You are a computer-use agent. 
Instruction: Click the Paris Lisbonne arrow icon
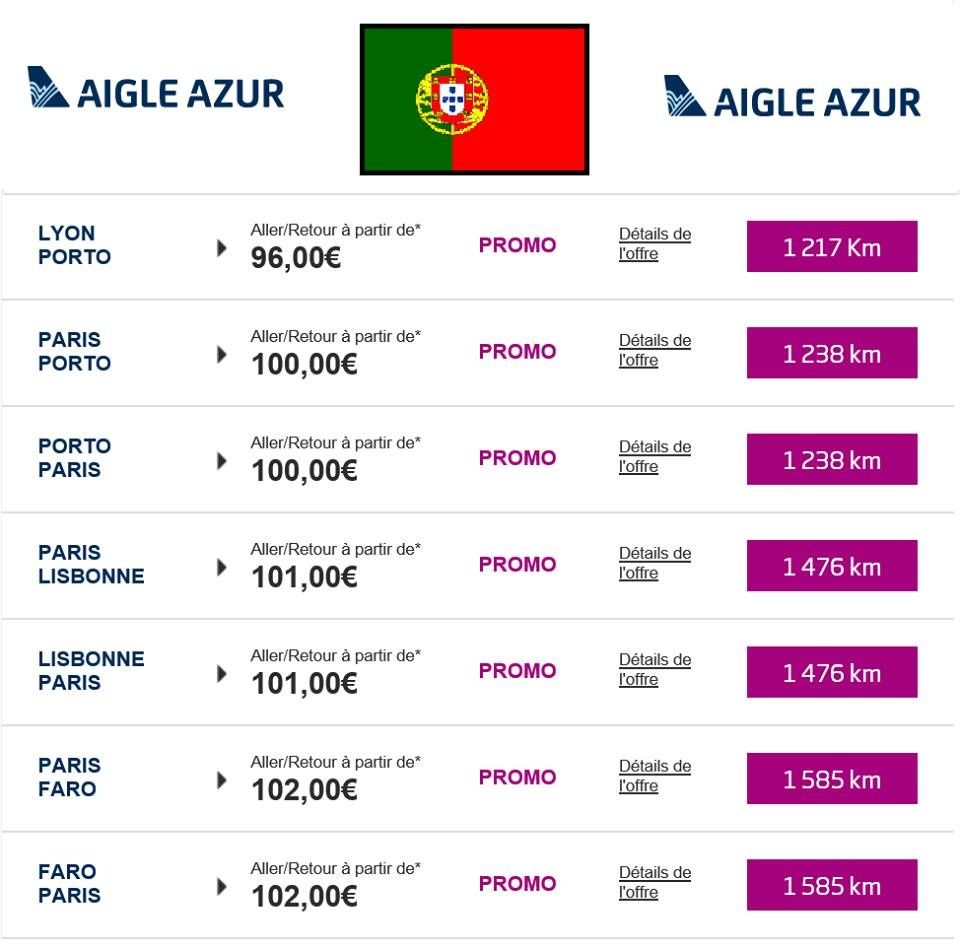coord(222,568)
